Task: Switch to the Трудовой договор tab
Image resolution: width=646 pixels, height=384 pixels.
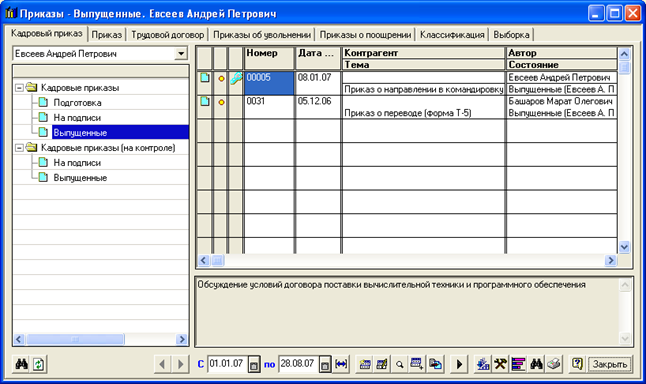Action: [x=168, y=35]
